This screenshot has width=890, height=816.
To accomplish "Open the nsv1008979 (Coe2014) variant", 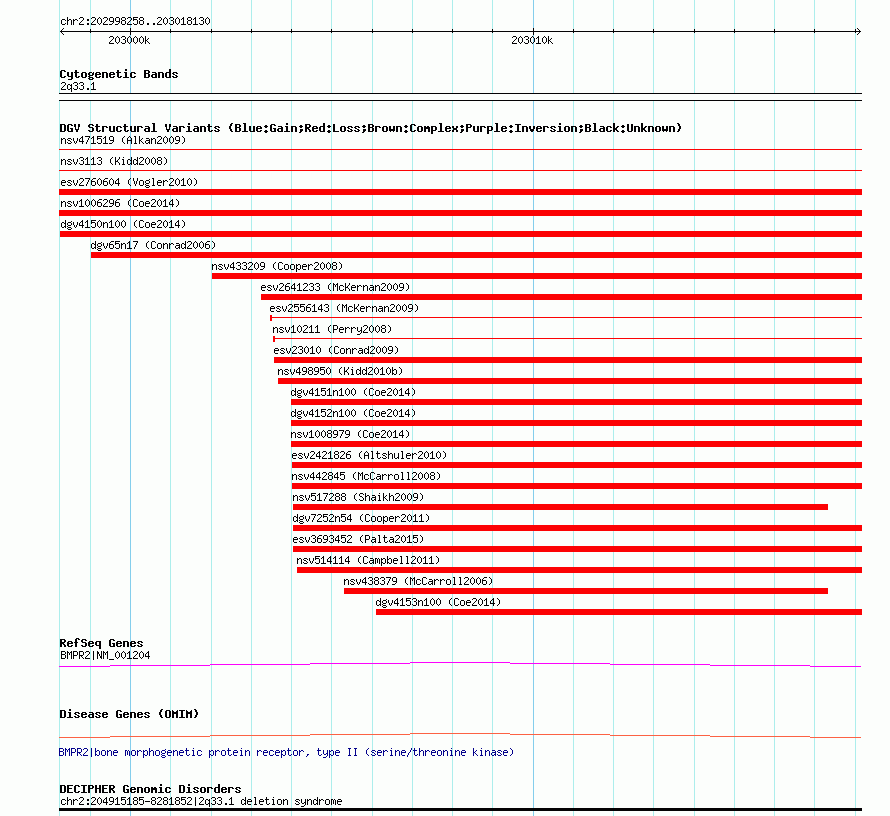I will (x=350, y=434).
